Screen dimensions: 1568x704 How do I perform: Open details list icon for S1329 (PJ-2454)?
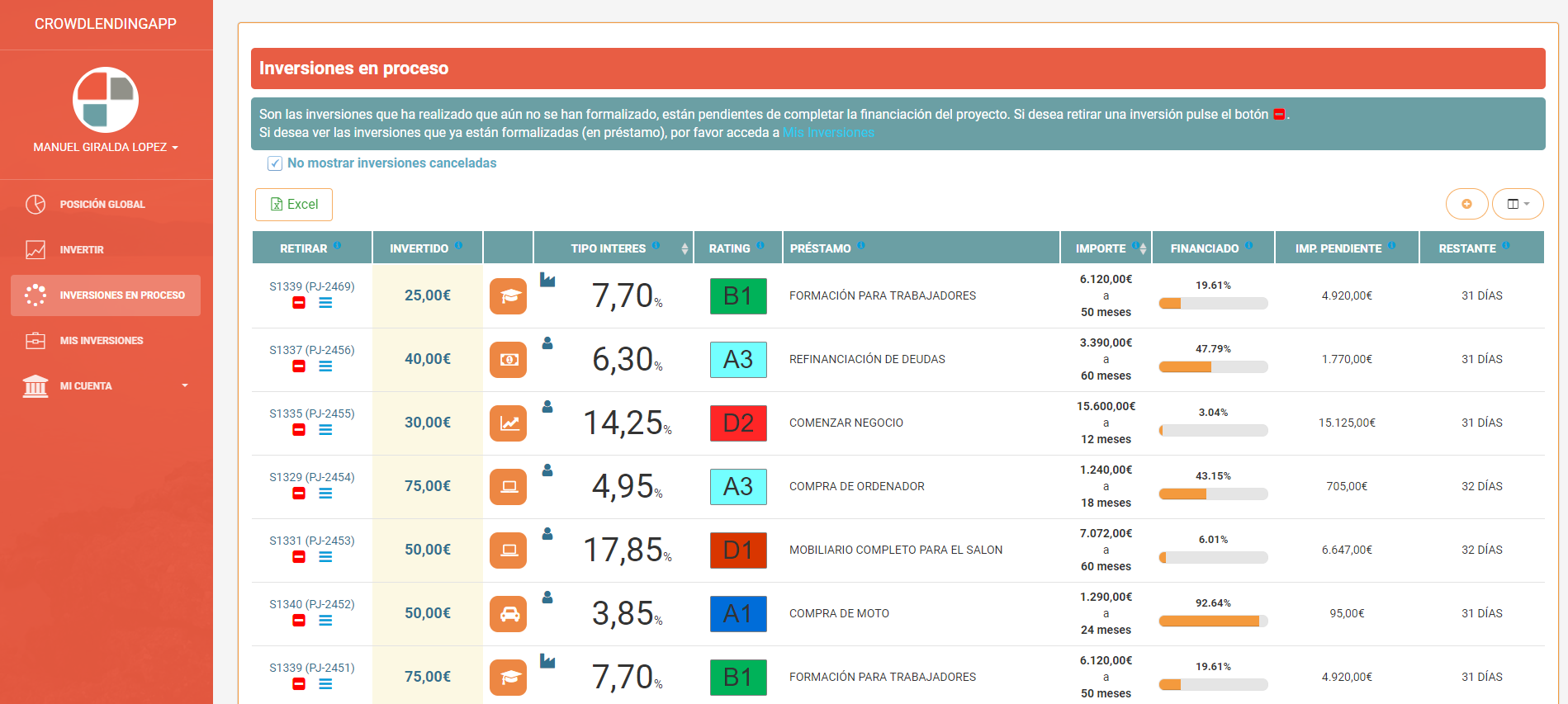click(x=325, y=494)
